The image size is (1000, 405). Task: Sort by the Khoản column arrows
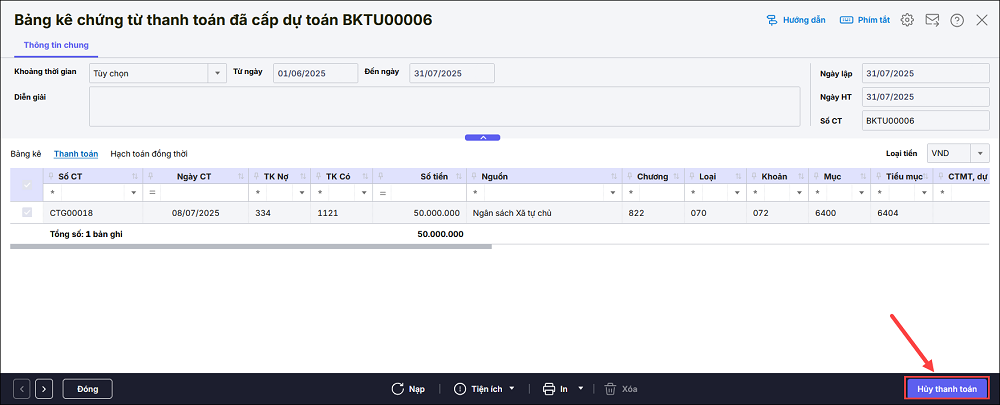click(x=800, y=176)
